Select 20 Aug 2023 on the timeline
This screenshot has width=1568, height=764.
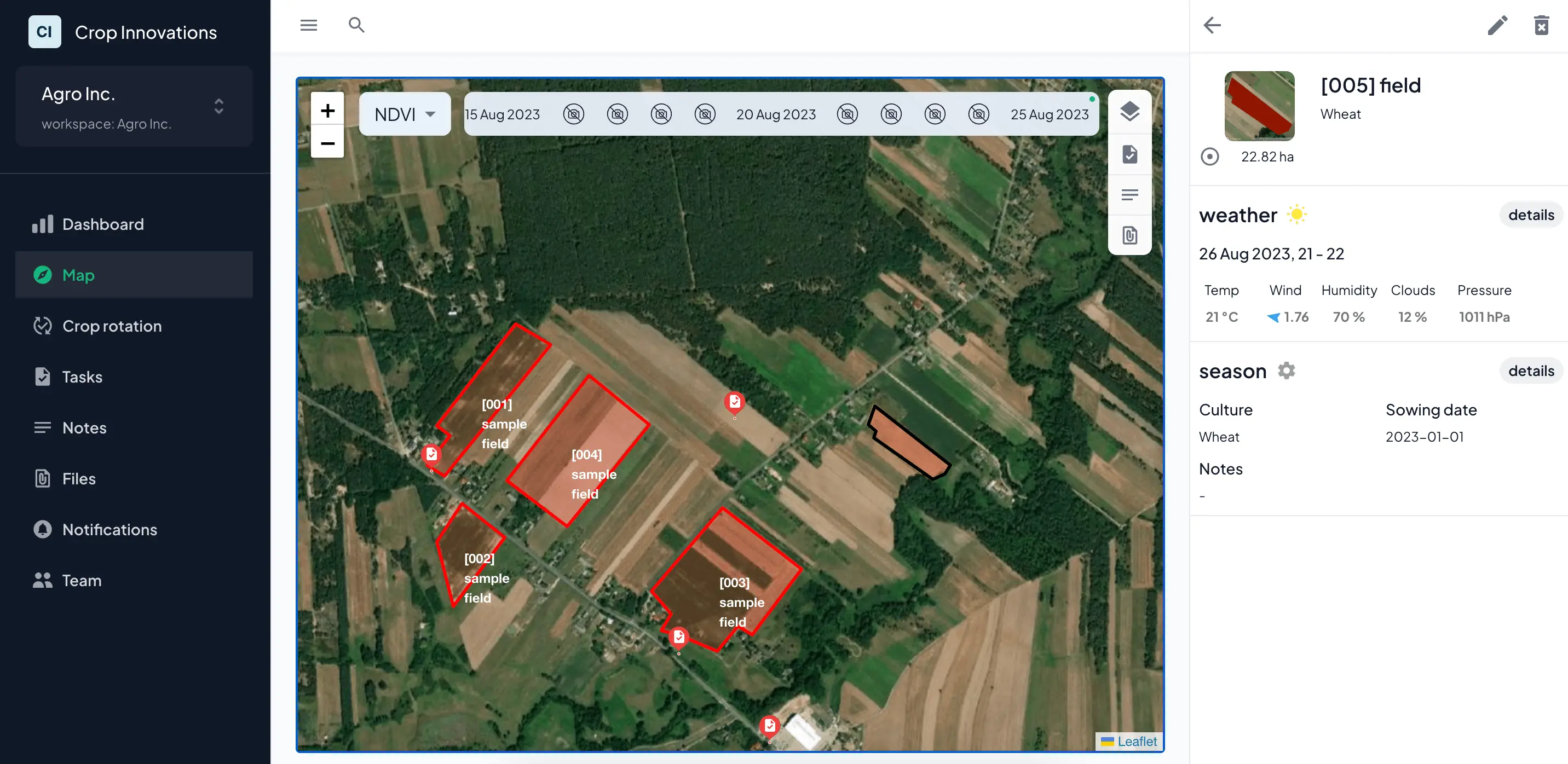775,114
